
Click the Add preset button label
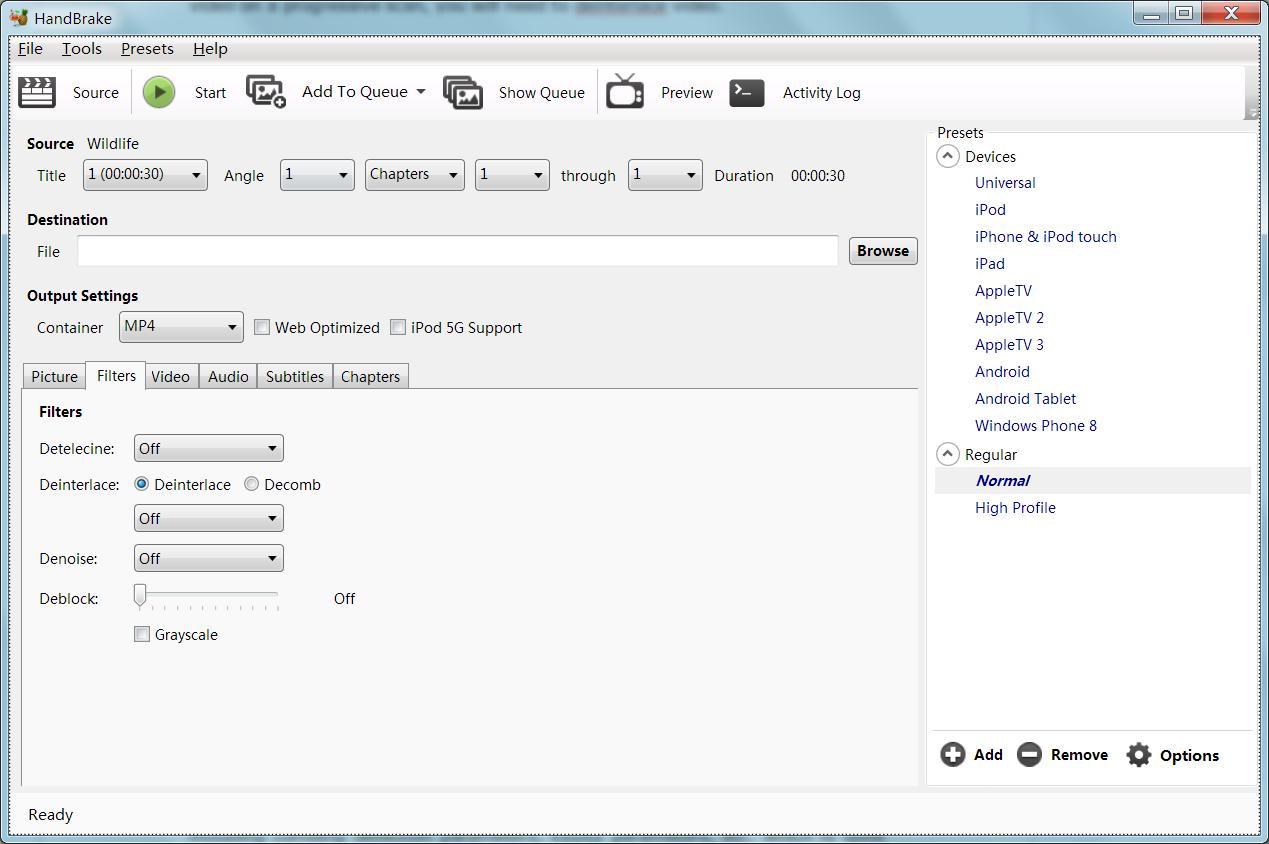point(988,755)
